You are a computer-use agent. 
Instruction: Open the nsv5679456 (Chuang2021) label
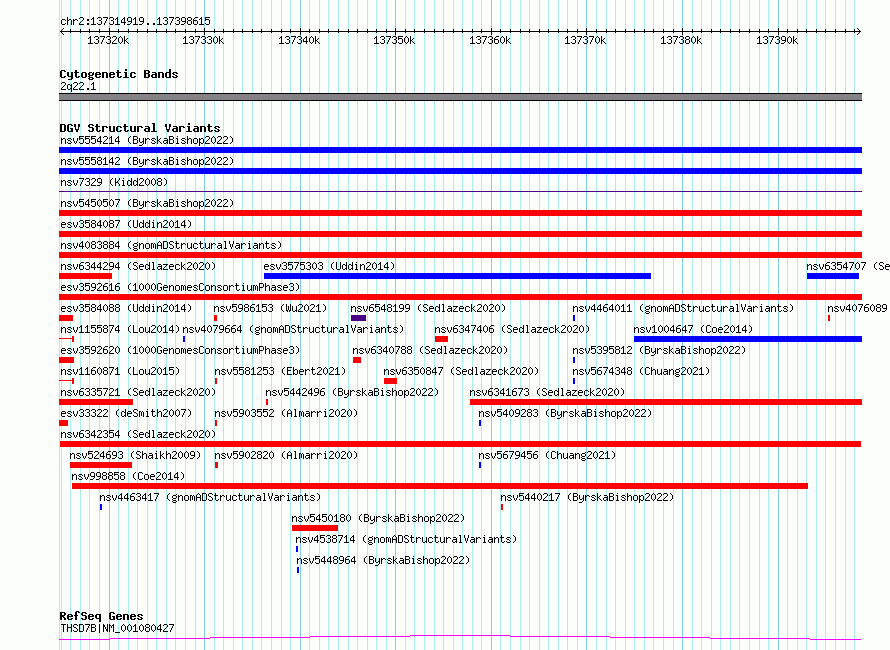click(x=547, y=455)
